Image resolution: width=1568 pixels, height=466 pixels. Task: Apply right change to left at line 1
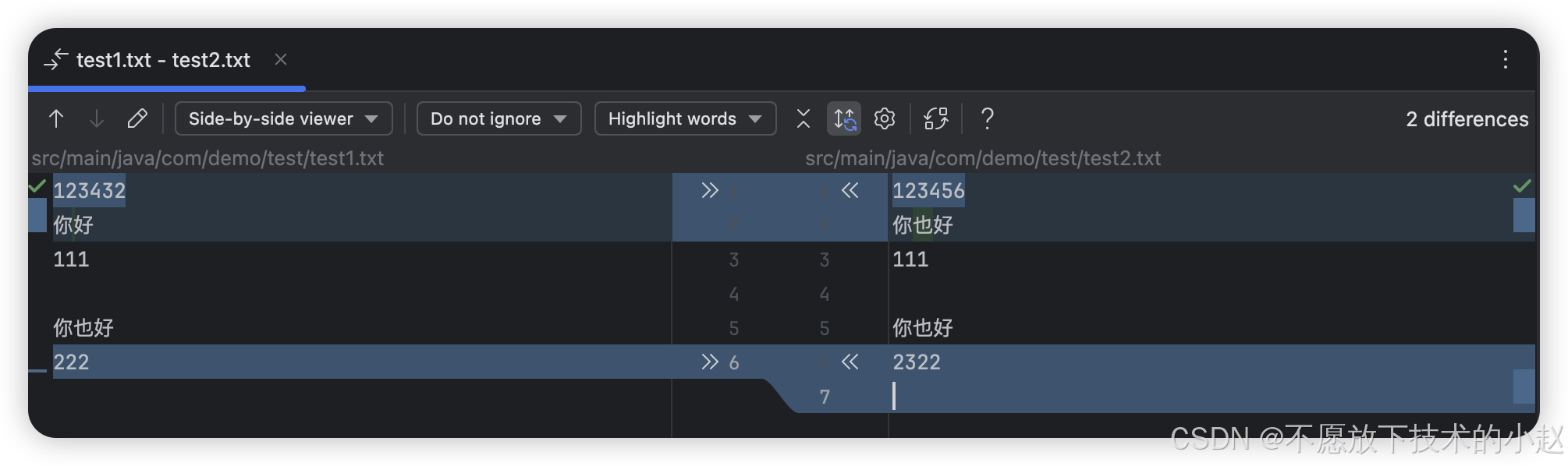point(850,190)
